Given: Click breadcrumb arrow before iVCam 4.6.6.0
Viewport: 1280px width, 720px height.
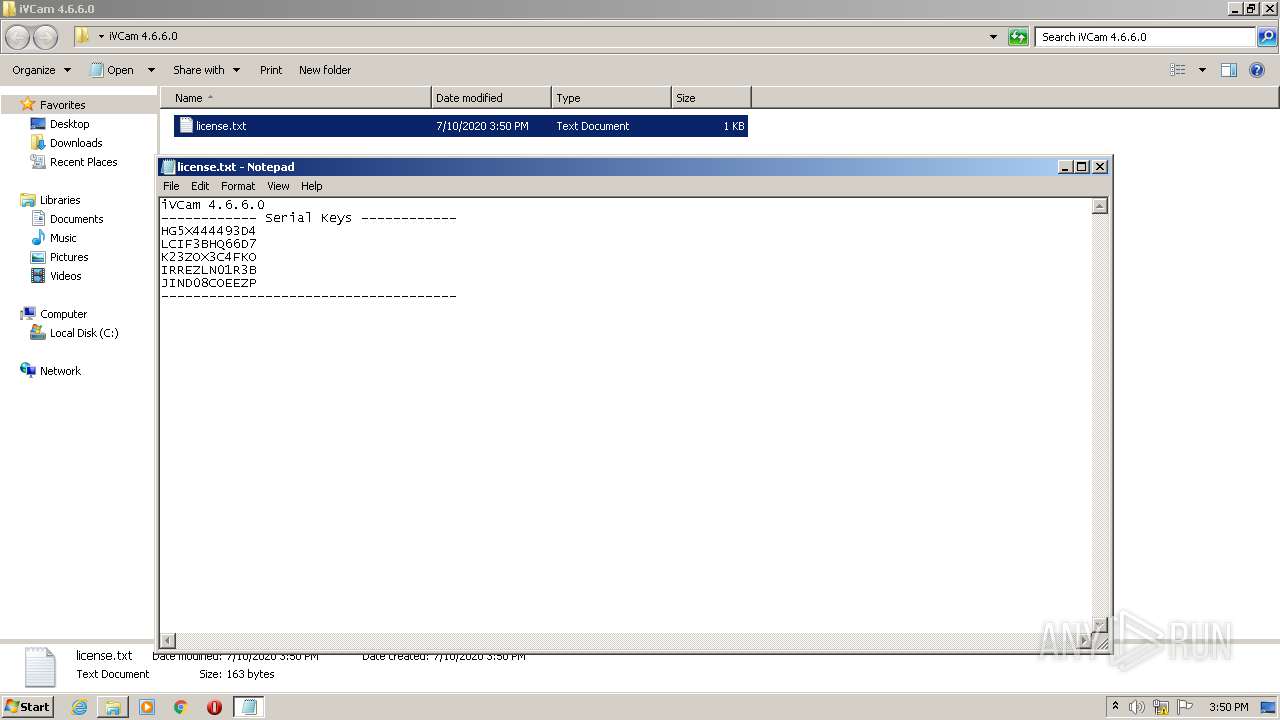Looking at the screenshot, I should [x=101, y=36].
